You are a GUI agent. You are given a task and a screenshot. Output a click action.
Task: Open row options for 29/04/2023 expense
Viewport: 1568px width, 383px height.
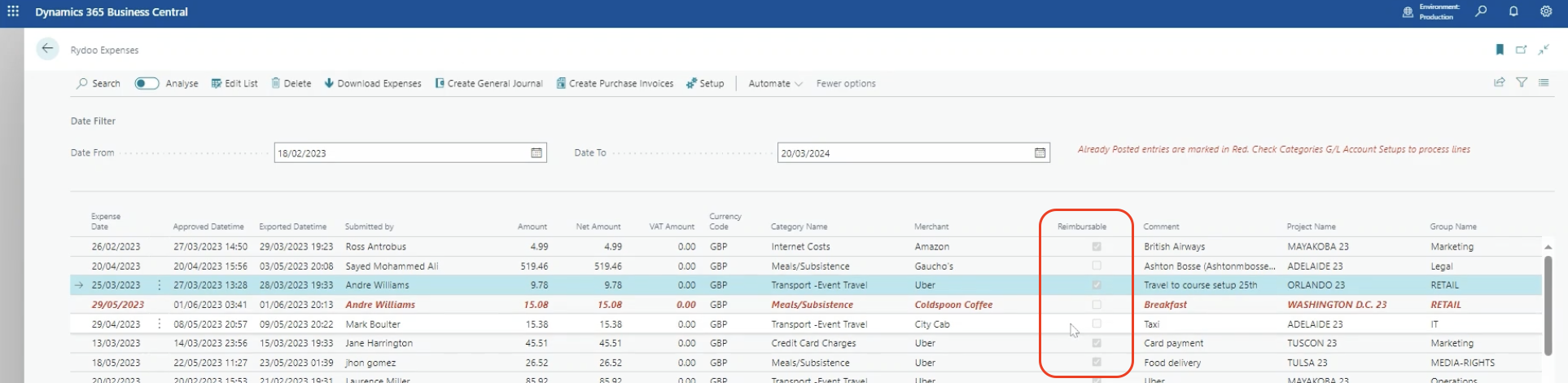point(159,324)
